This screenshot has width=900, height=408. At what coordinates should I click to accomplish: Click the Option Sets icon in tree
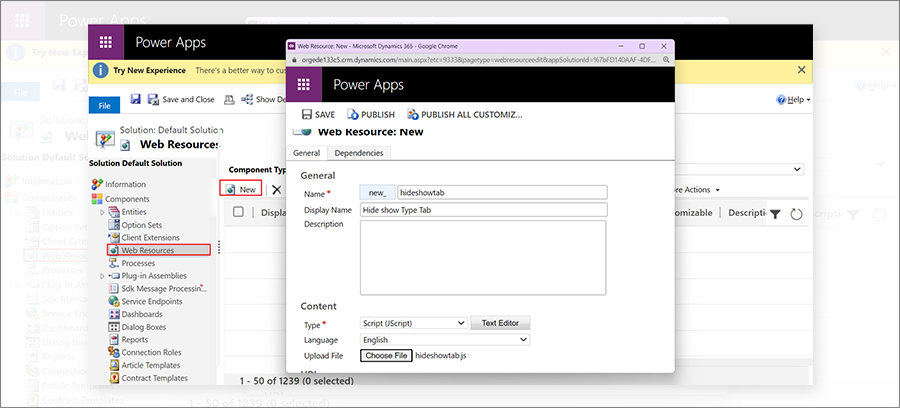point(114,225)
